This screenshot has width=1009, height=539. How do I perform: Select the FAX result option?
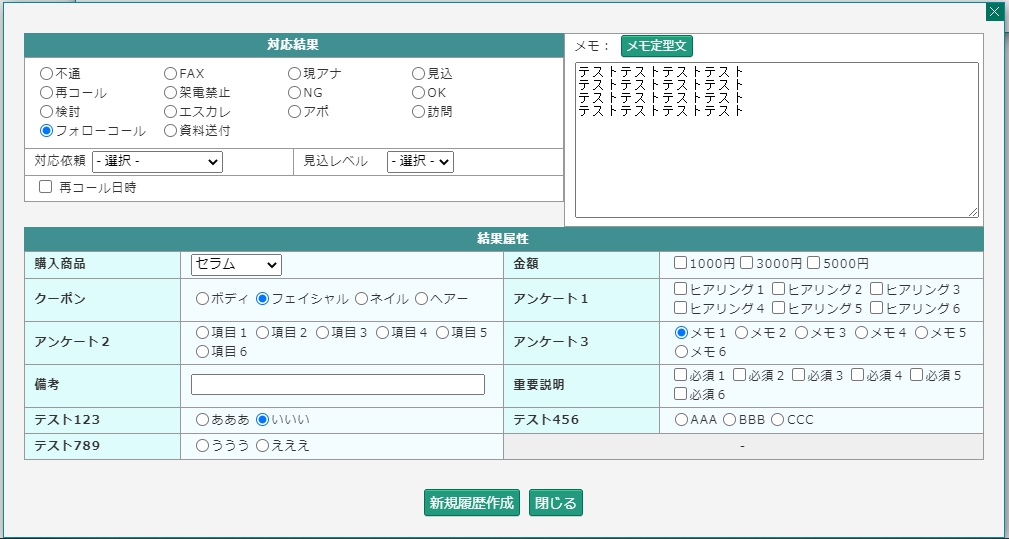tap(170, 74)
